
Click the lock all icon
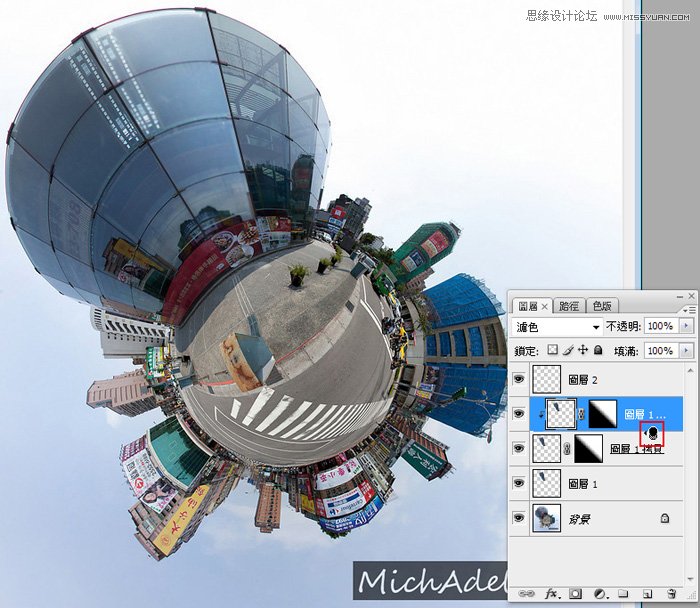coord(598,351)
